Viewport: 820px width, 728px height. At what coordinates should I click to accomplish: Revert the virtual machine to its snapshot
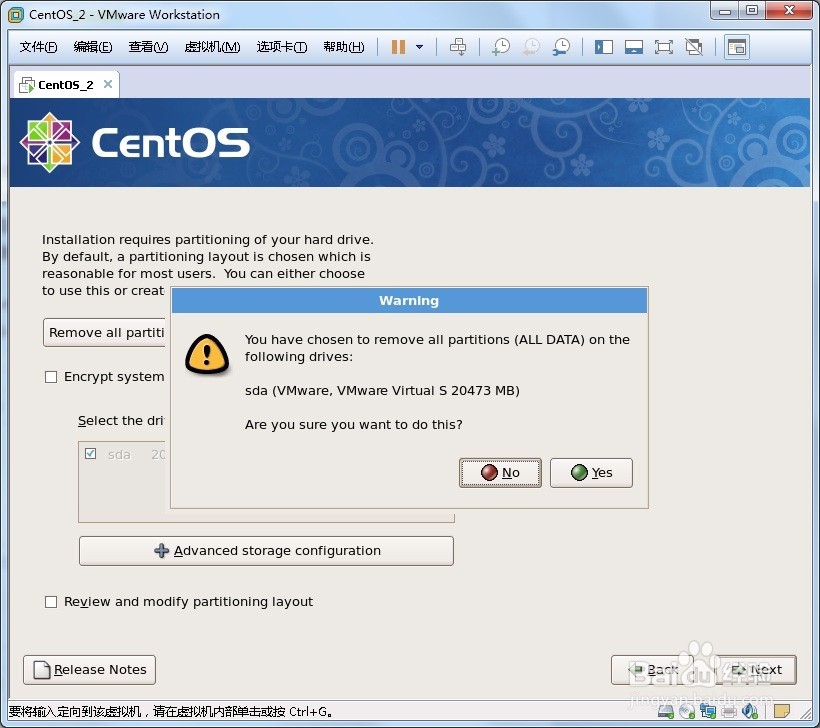pyautogui.click(x=531, y=47)
